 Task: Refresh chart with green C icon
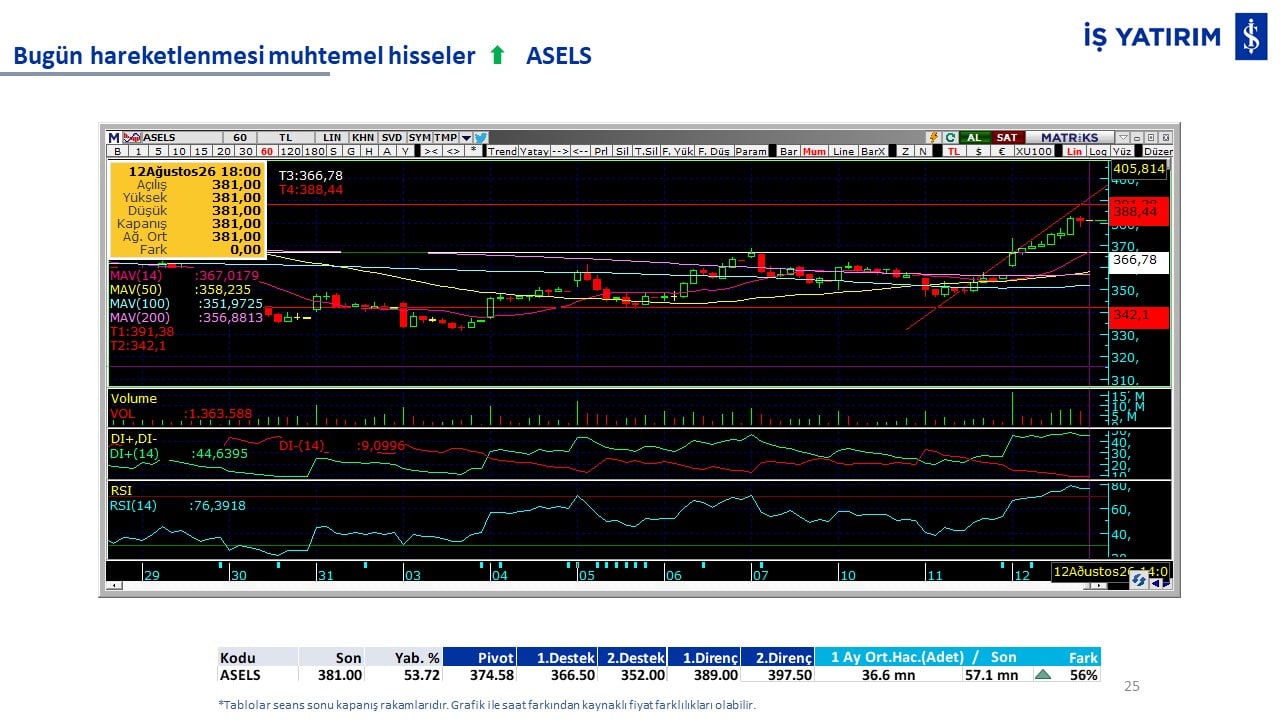tap(949, 137)
